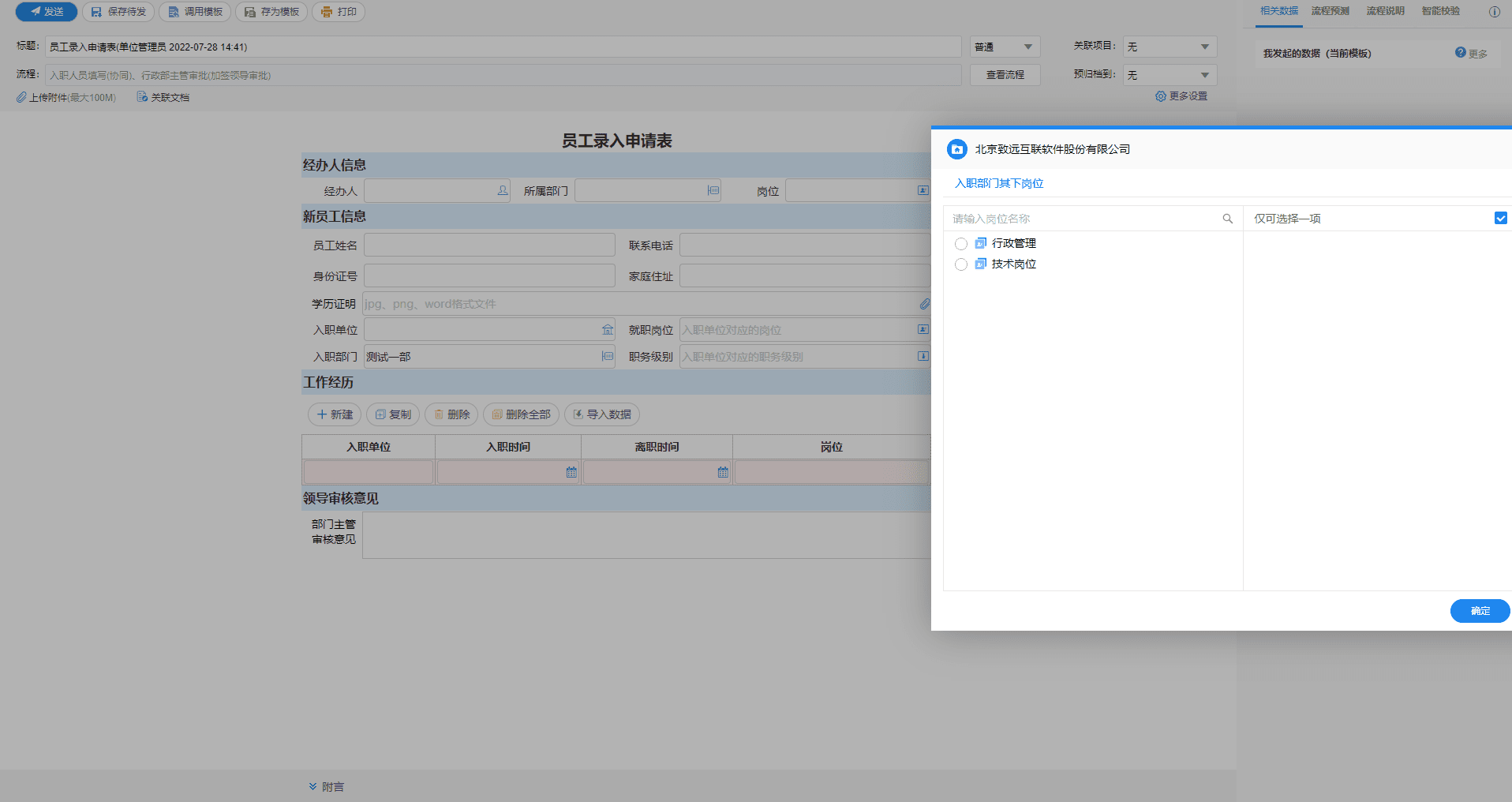Click the 标题 title input field
Screen dimensions: 1512x802
[503, 47]
